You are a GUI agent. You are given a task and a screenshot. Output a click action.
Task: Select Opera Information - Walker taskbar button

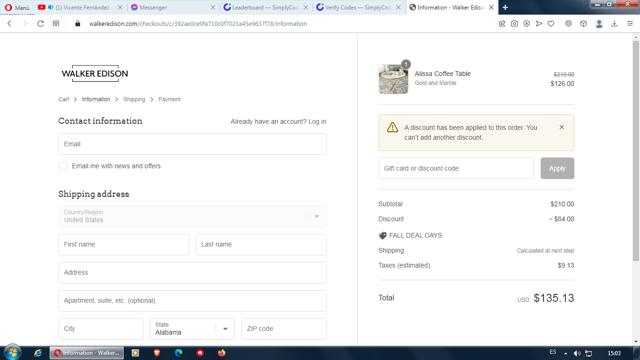[x=87, y=353]
